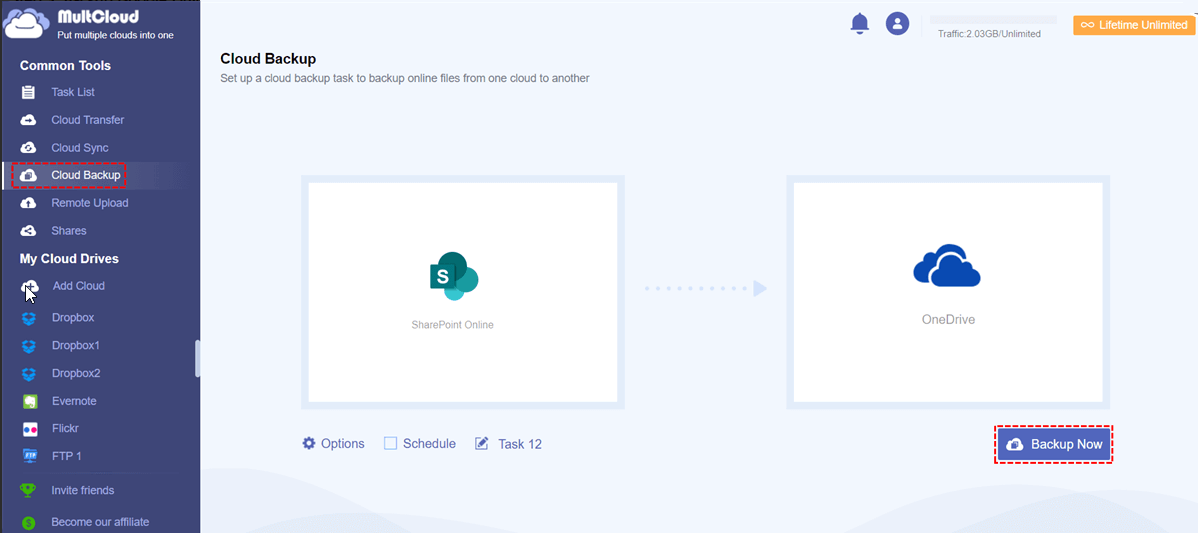Open the Dropbox2 drive entry
The image size is (1198, 533).
(x=76, y=373)
